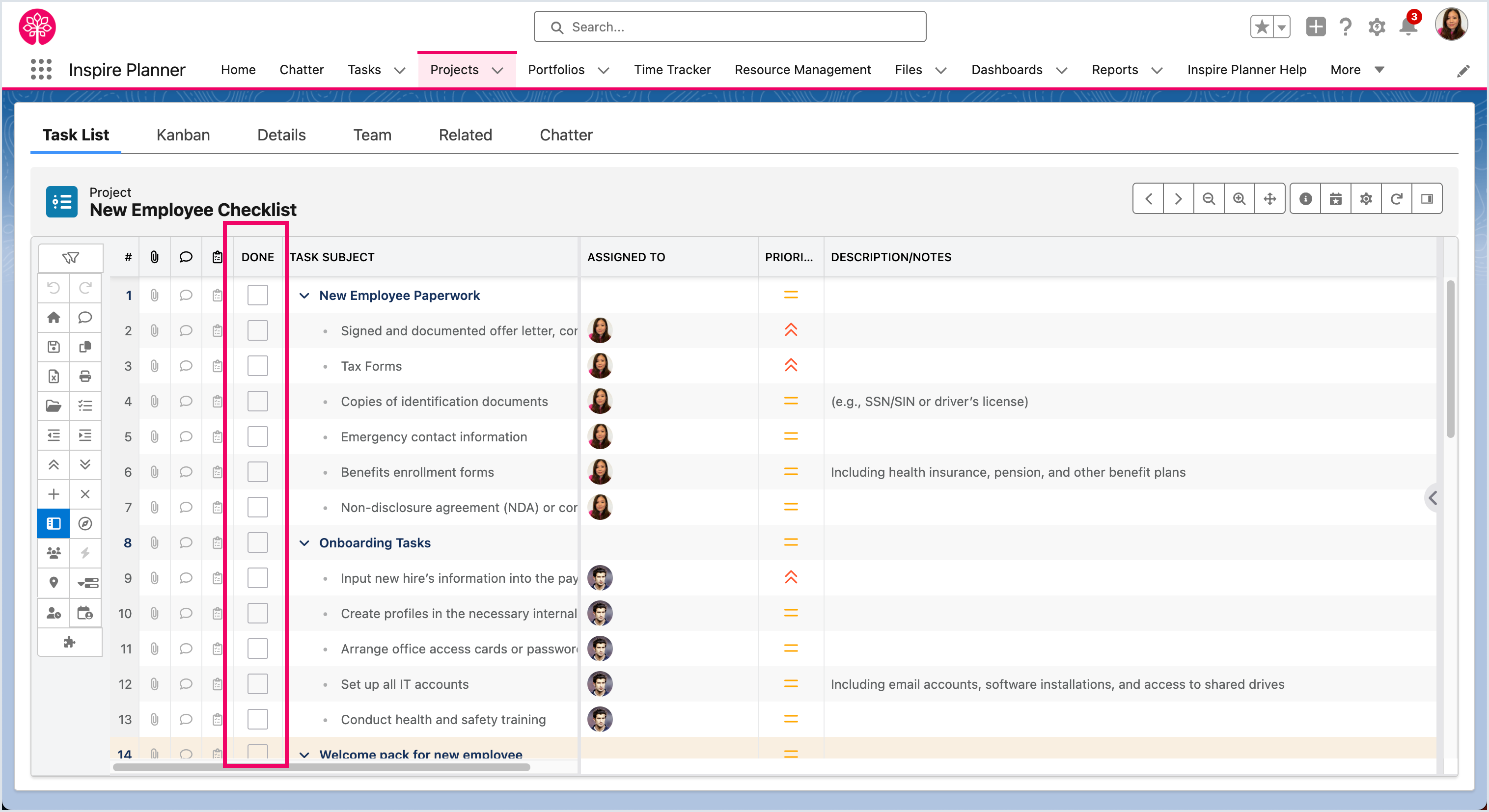Click the double chevron down icon
This screenshot has height=812, width=1489.
click(85, 464)
